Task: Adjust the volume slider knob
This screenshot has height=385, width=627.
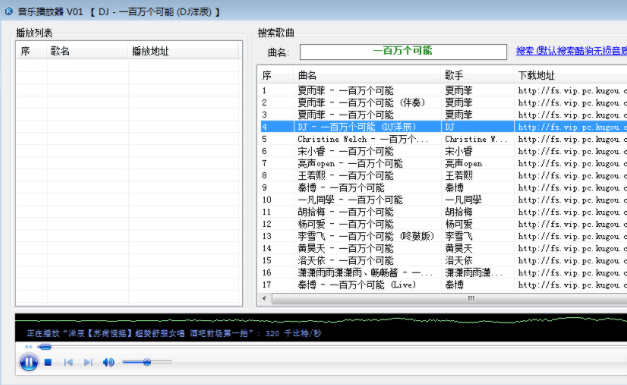Action: [147, 362]
